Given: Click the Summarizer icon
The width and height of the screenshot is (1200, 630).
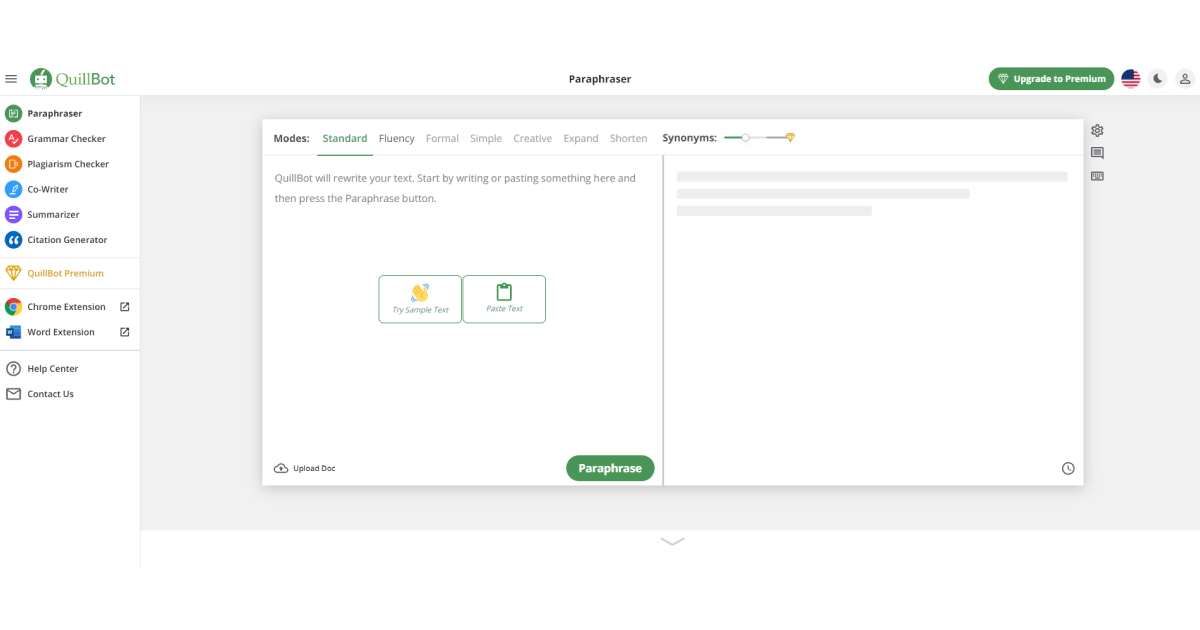Looking at the screenshot, I should (13, 214).
